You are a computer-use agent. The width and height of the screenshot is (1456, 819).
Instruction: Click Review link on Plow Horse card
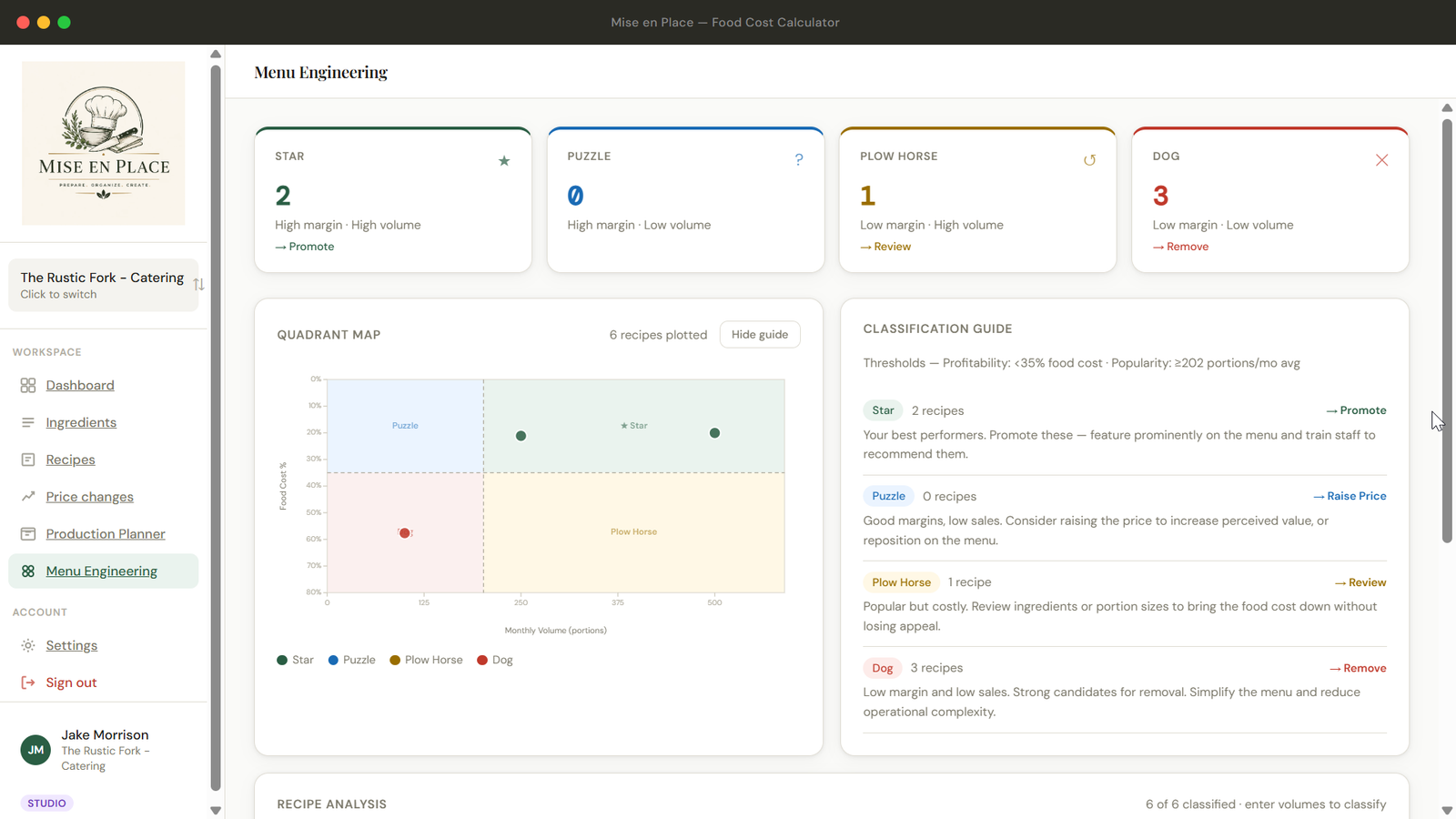coord(885,247)
